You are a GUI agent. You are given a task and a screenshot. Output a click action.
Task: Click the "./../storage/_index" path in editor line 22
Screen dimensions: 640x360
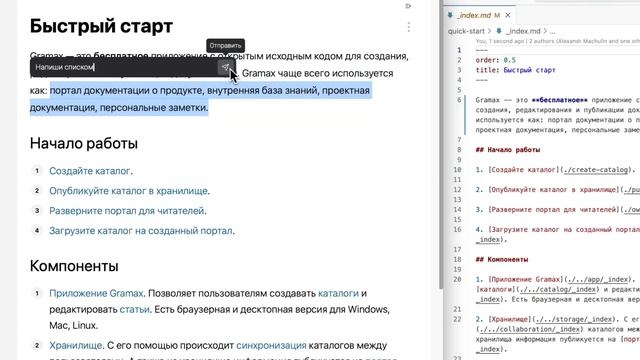click(x=574, y=319)
